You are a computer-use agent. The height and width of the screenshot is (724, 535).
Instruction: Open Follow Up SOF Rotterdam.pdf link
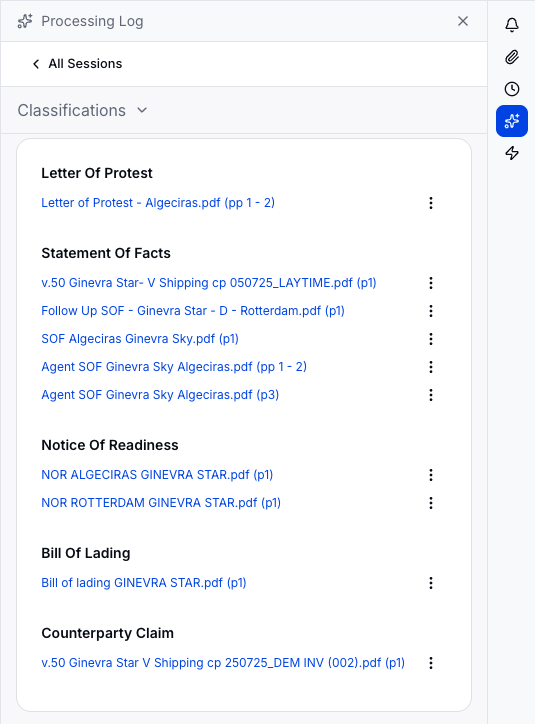point(193,311)
